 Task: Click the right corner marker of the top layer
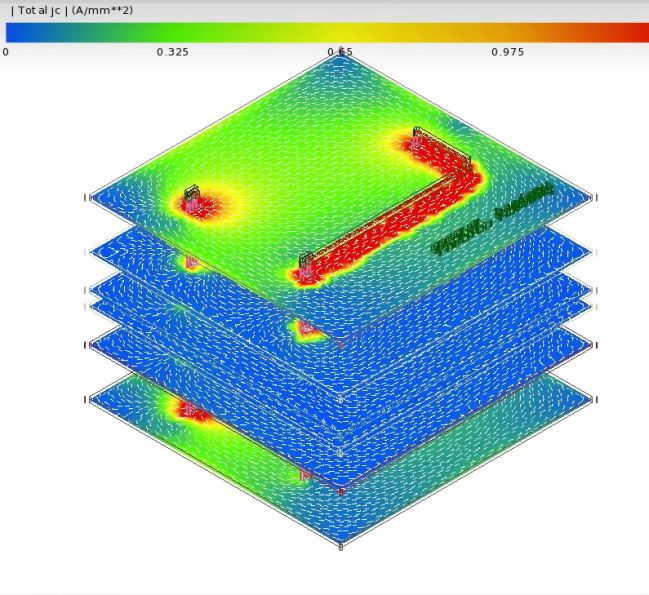[x=594, y=198]
